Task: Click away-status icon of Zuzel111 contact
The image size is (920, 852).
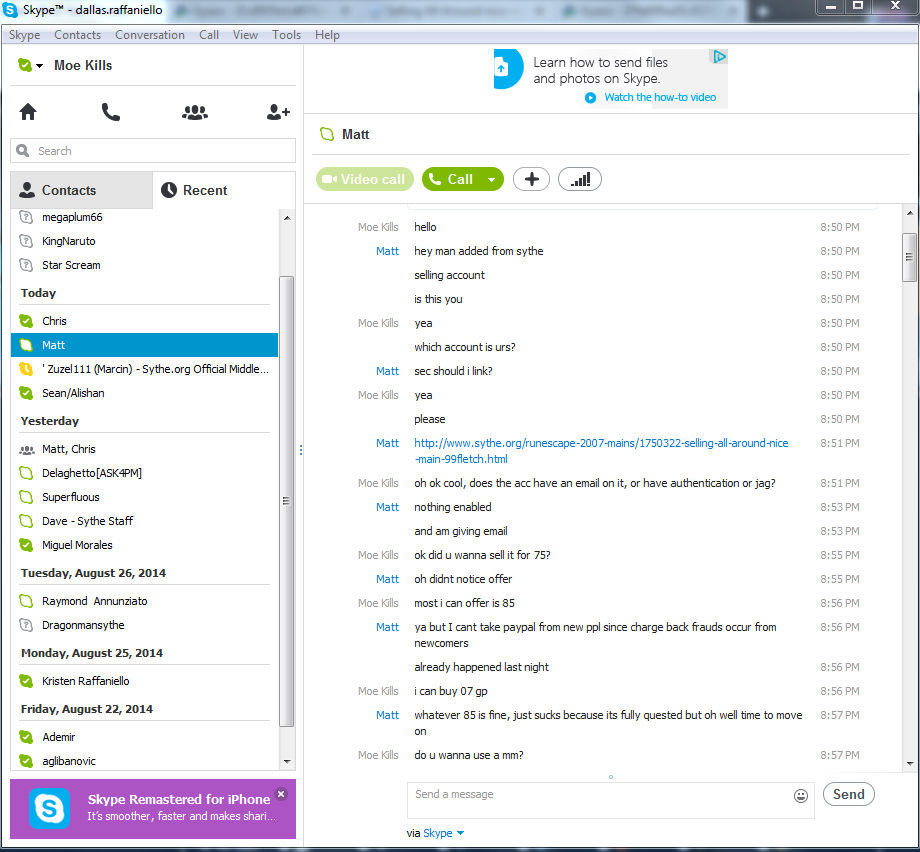Action: 26,369
